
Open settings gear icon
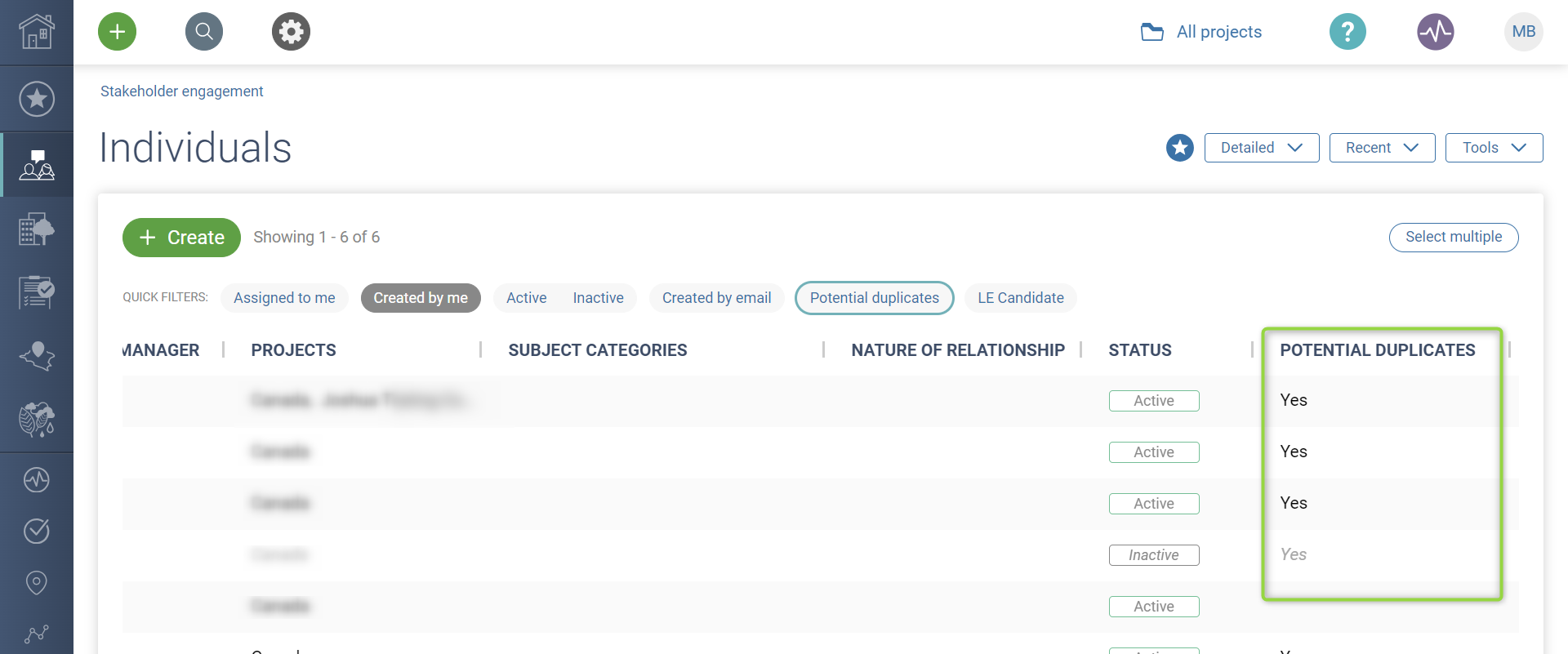291,32
